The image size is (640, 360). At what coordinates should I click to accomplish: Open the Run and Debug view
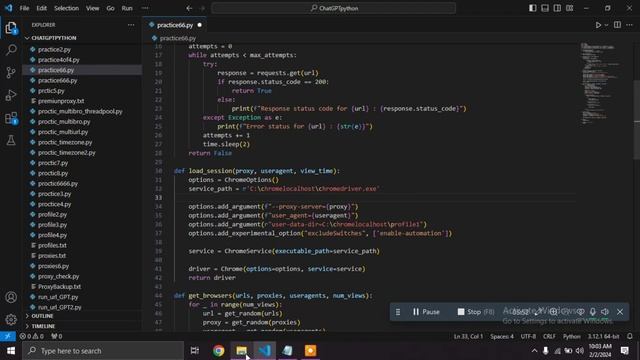pyautogui.click(x=11, y=95)
